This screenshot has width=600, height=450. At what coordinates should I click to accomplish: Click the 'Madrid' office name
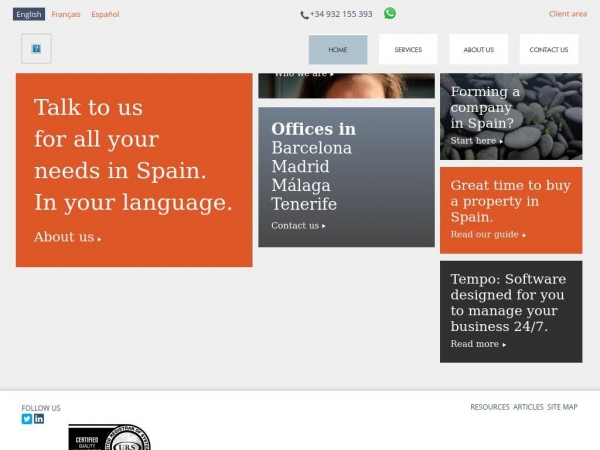click(300, 166)
